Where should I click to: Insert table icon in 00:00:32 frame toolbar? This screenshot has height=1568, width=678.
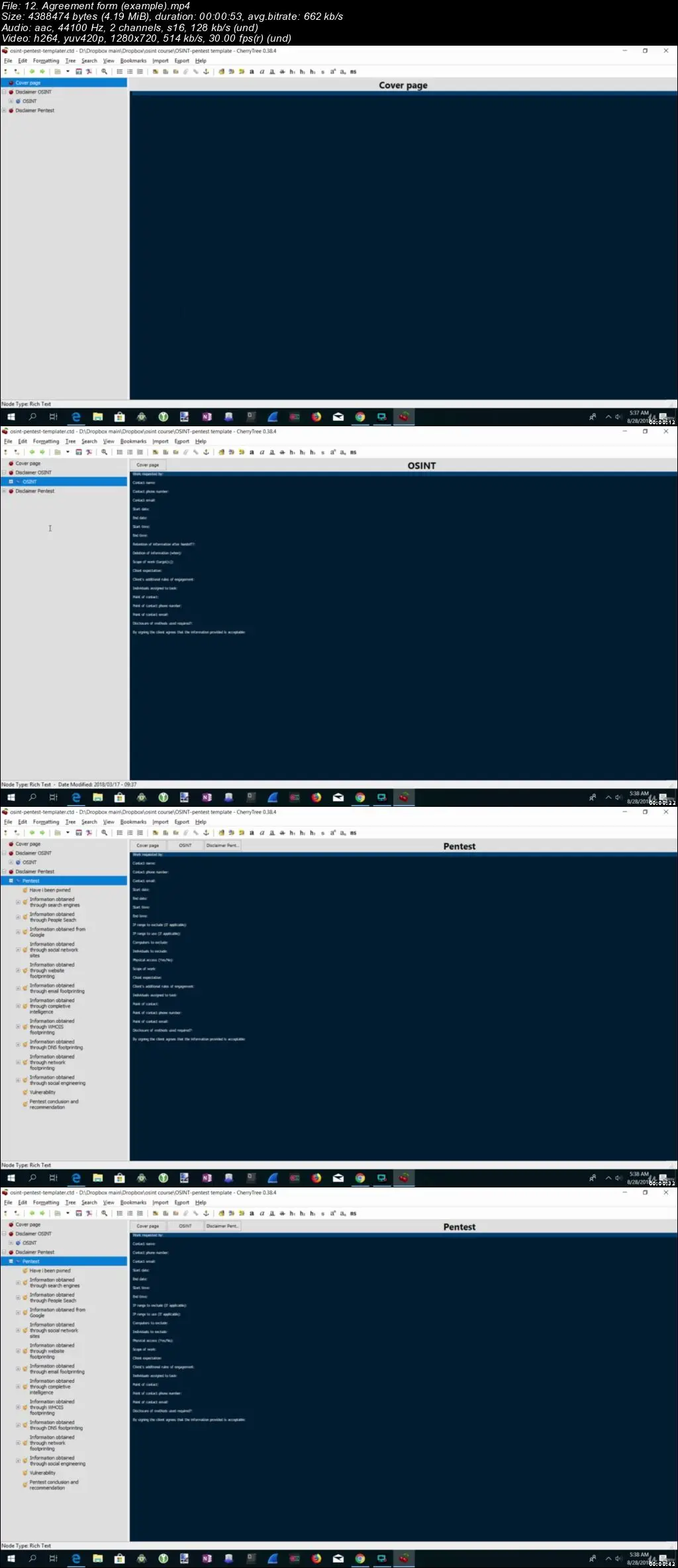pos(166,833)
